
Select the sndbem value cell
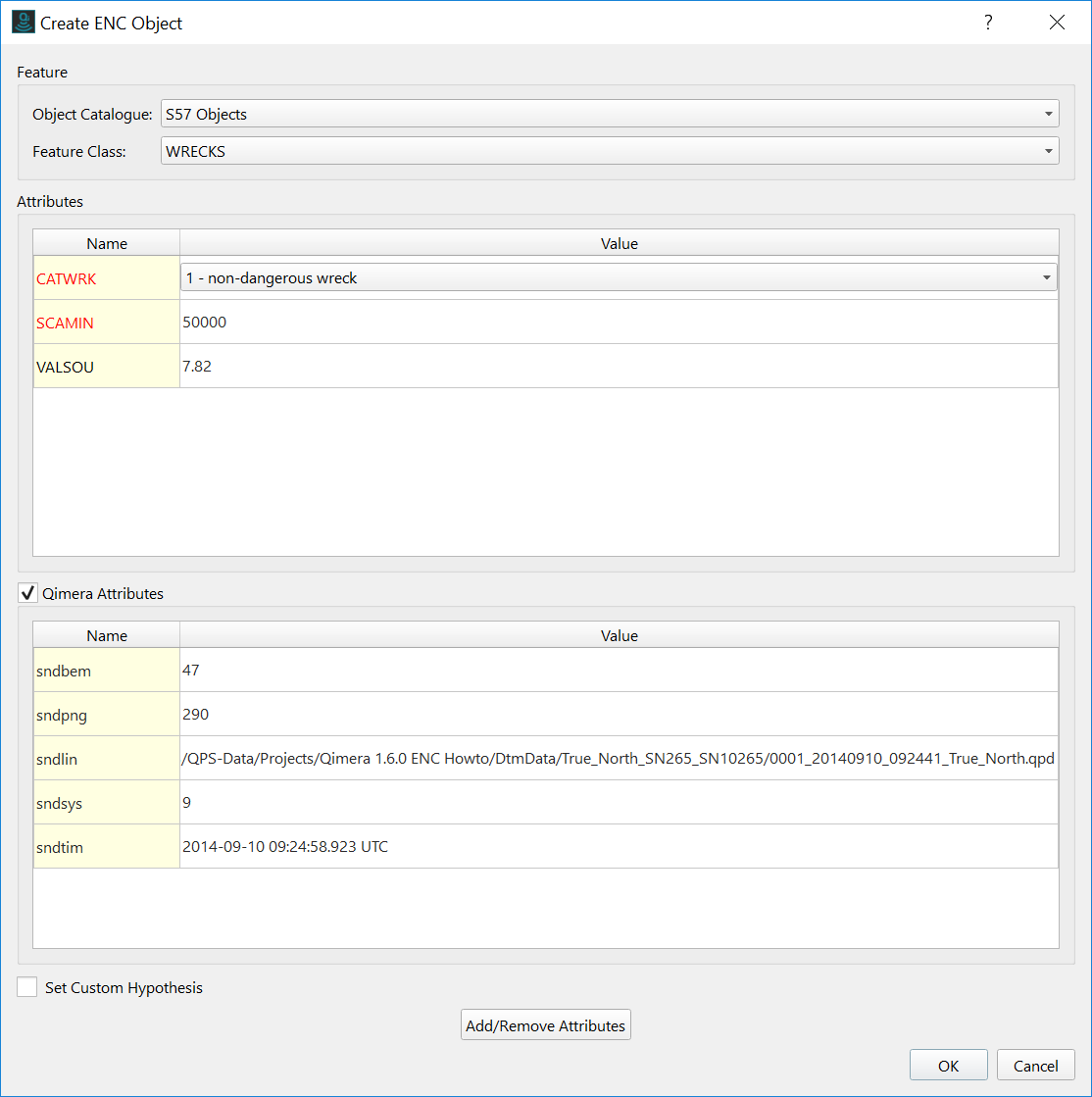pos(619,671)
